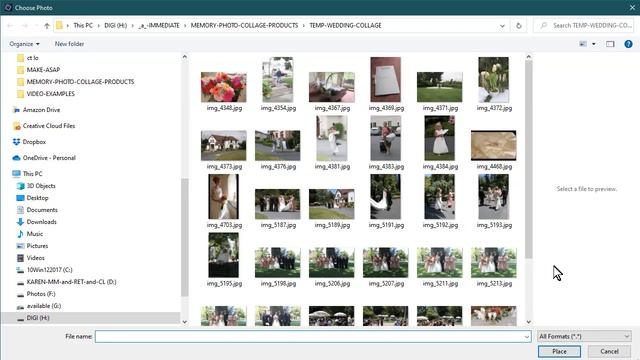Viewport: 640px width, 360px height.
Task: Click the navigation pane scroll down arrow
Action: [x=184, y=322]
